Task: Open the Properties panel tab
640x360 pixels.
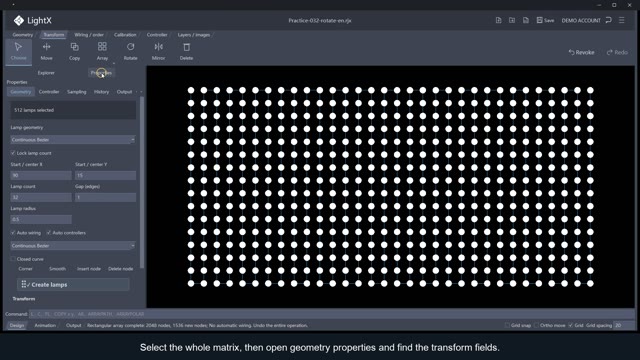Action: 101,73
